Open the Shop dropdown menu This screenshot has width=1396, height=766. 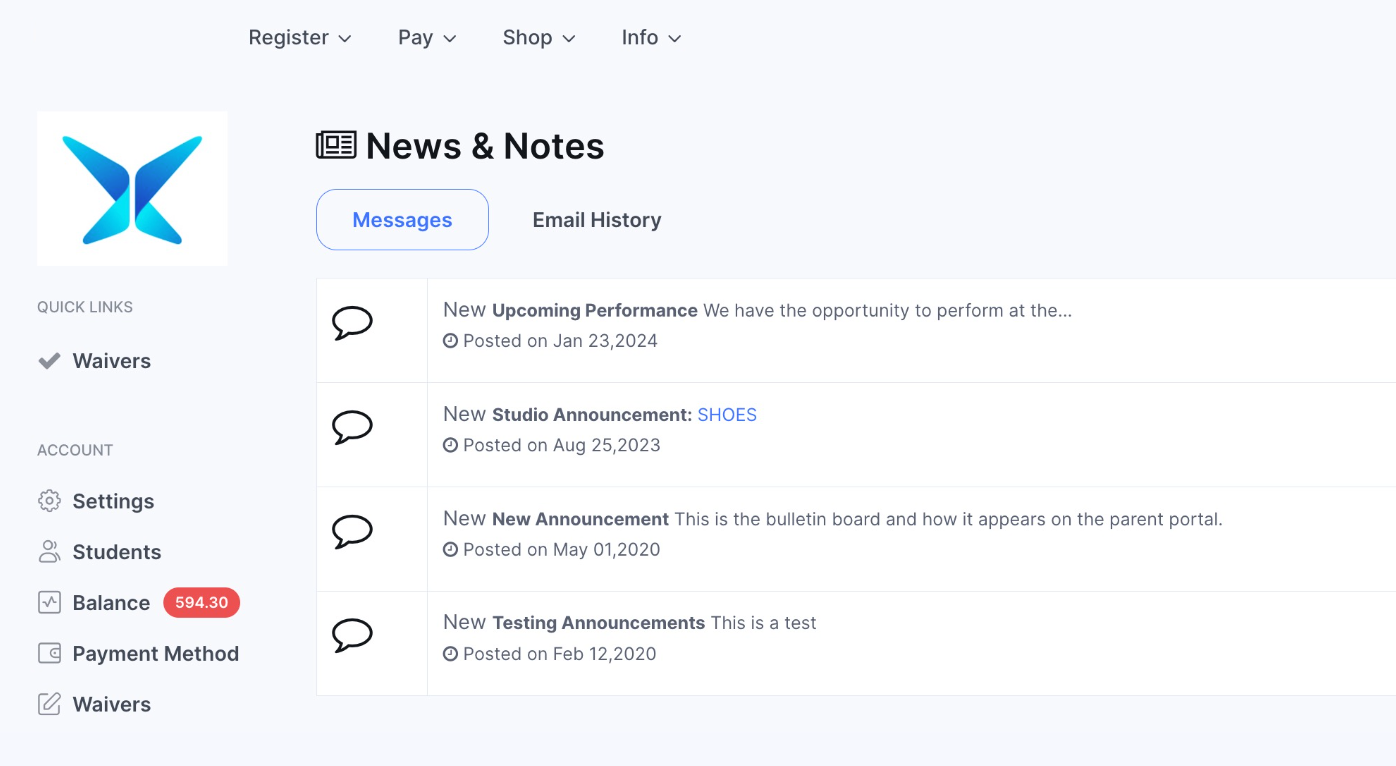coord(539,38)
